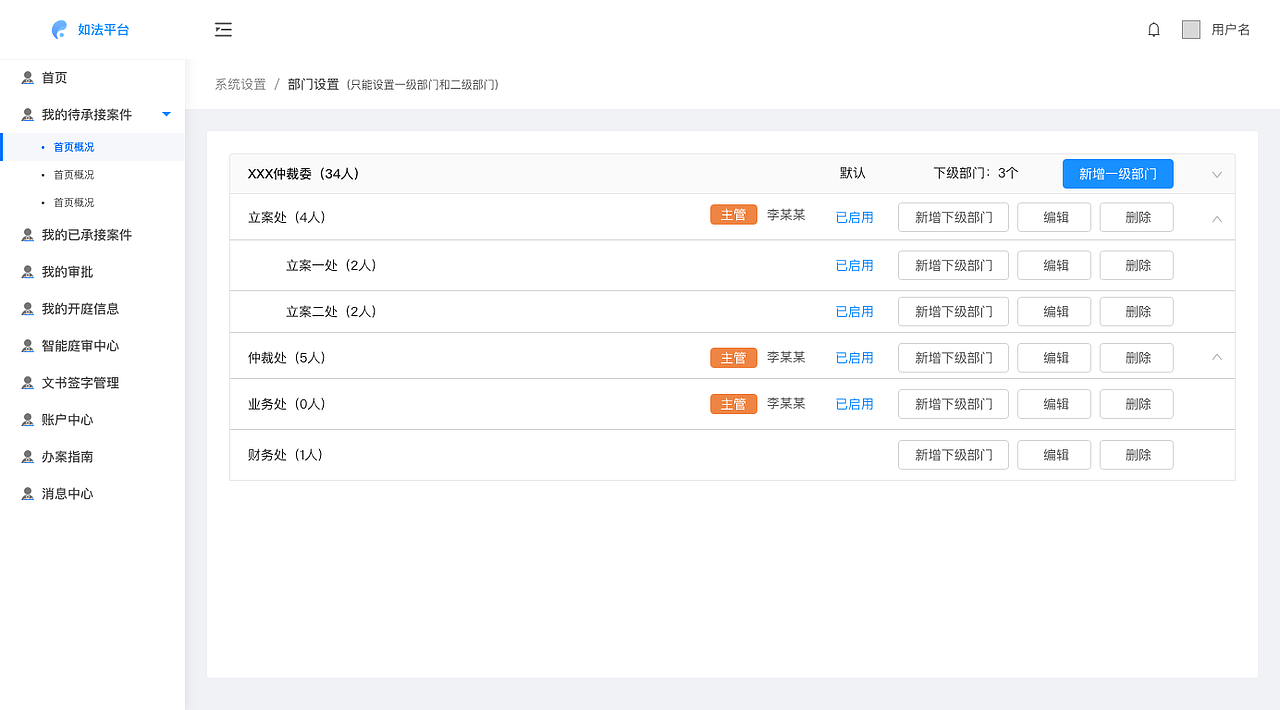Viewport: 1280px width, 710px height.
Task: Click the 消息中心 sidebar icon
Action: (28, 494)
